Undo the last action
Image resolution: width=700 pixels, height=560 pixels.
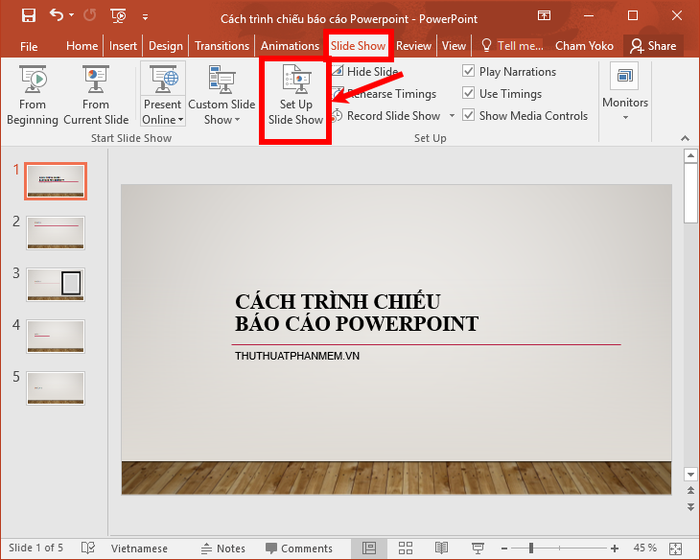point(57,16)
